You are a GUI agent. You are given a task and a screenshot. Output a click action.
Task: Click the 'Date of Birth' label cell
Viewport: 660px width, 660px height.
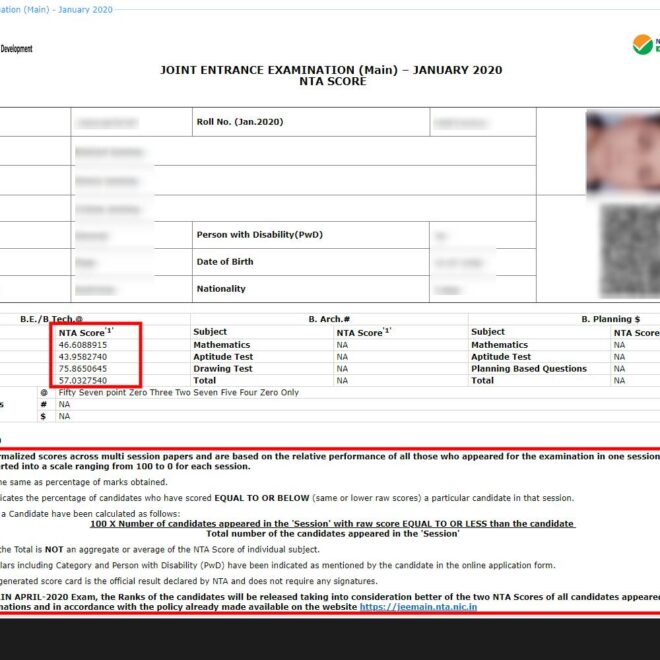click(225, 262)
